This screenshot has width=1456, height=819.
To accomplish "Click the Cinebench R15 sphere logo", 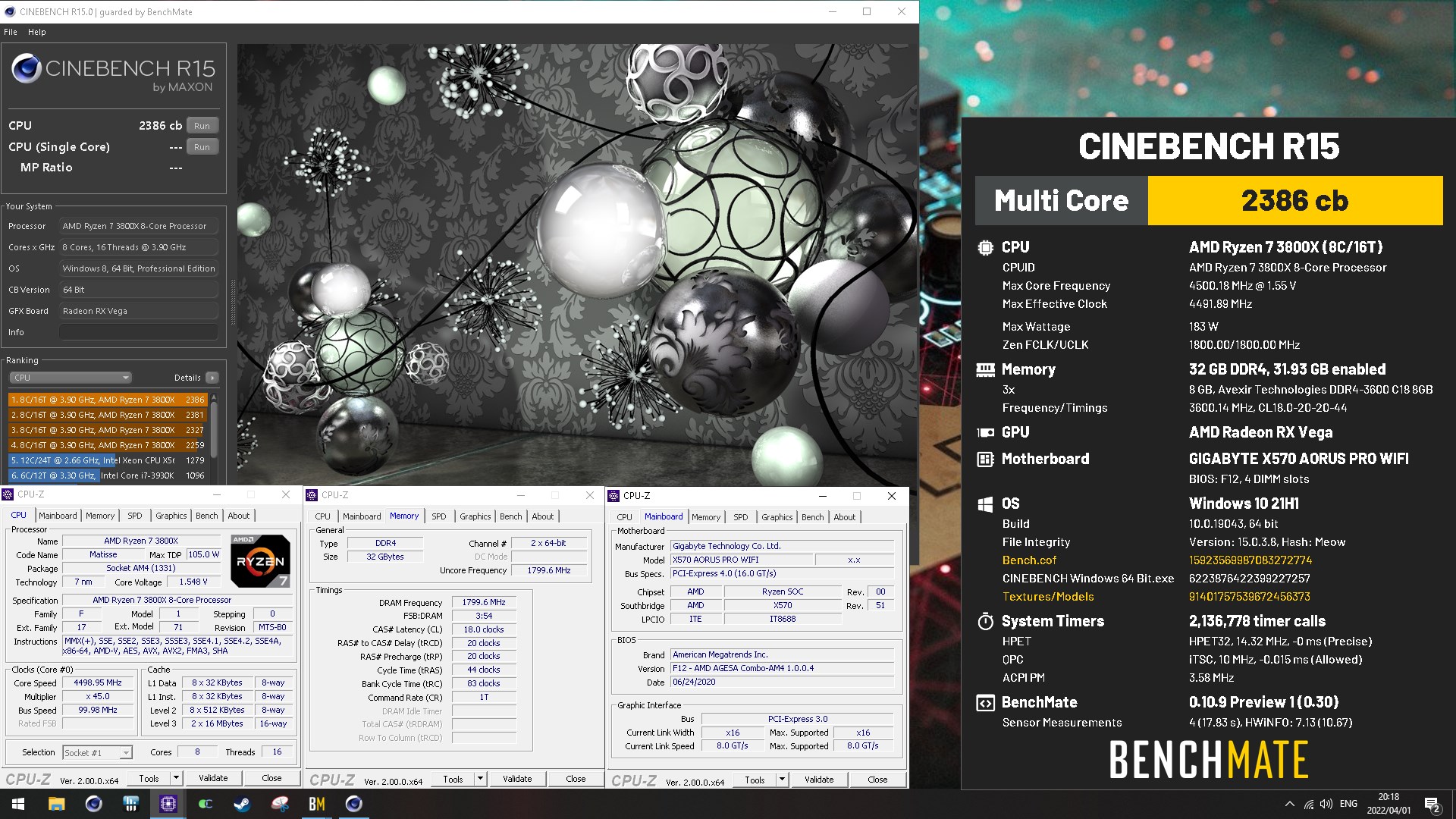I will point(26,69).
